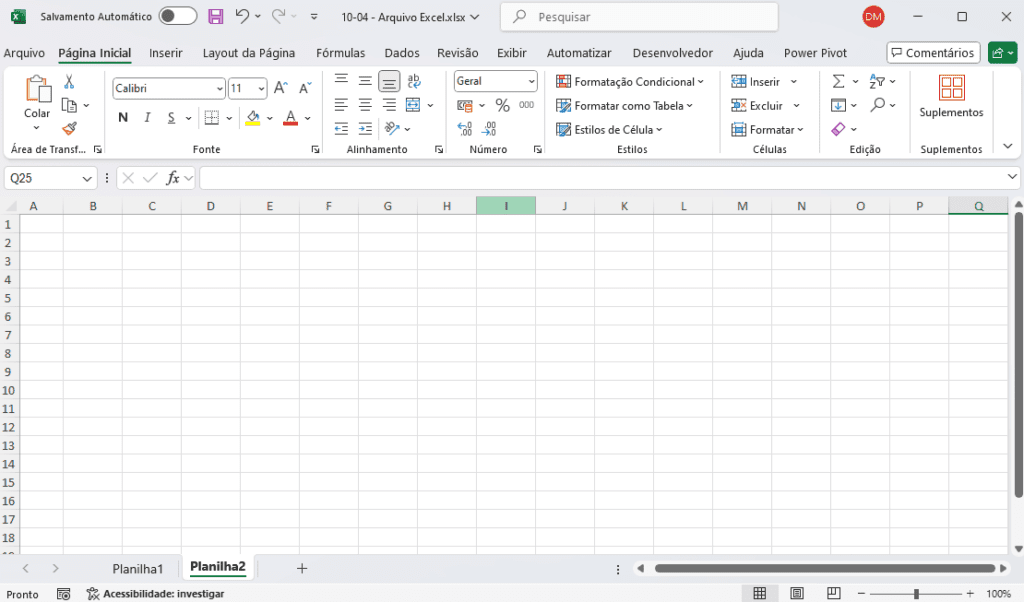Screen dimensions: 1024x602
Task: Click the Cut scissors icon
Action: [69, 82]
